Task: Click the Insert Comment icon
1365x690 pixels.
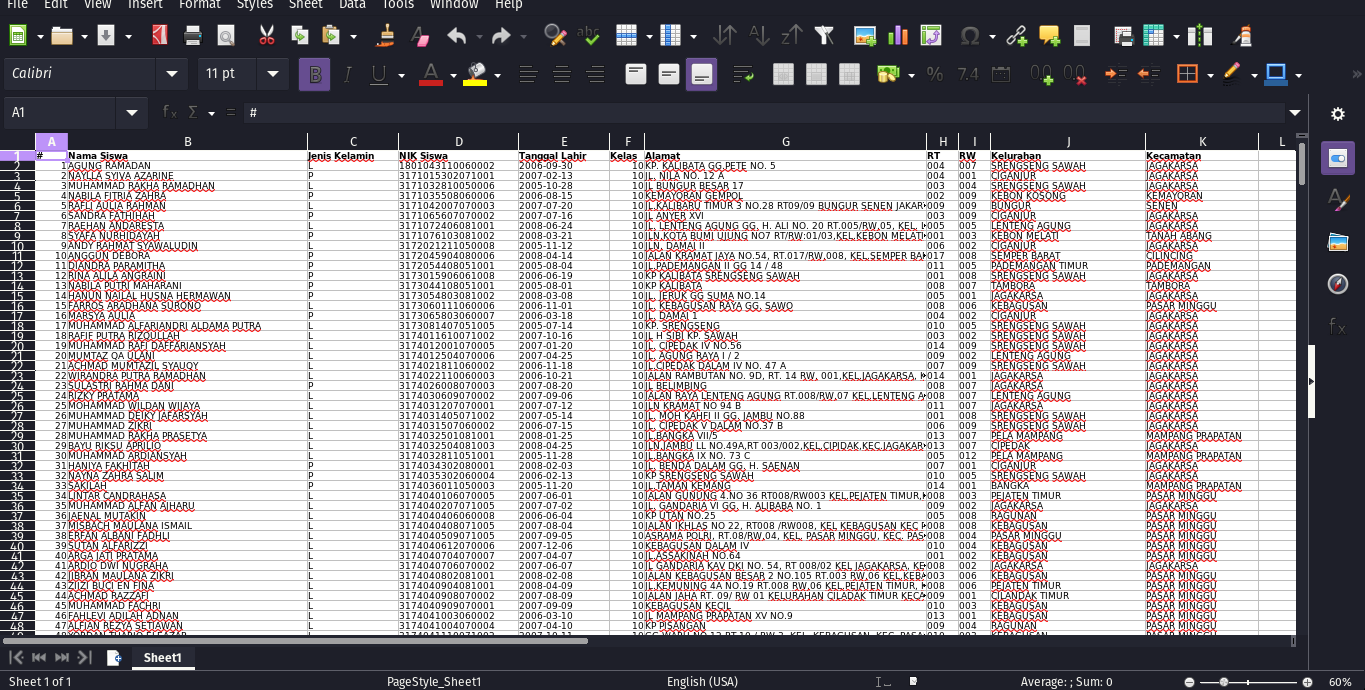Action: click(1049, 36)
